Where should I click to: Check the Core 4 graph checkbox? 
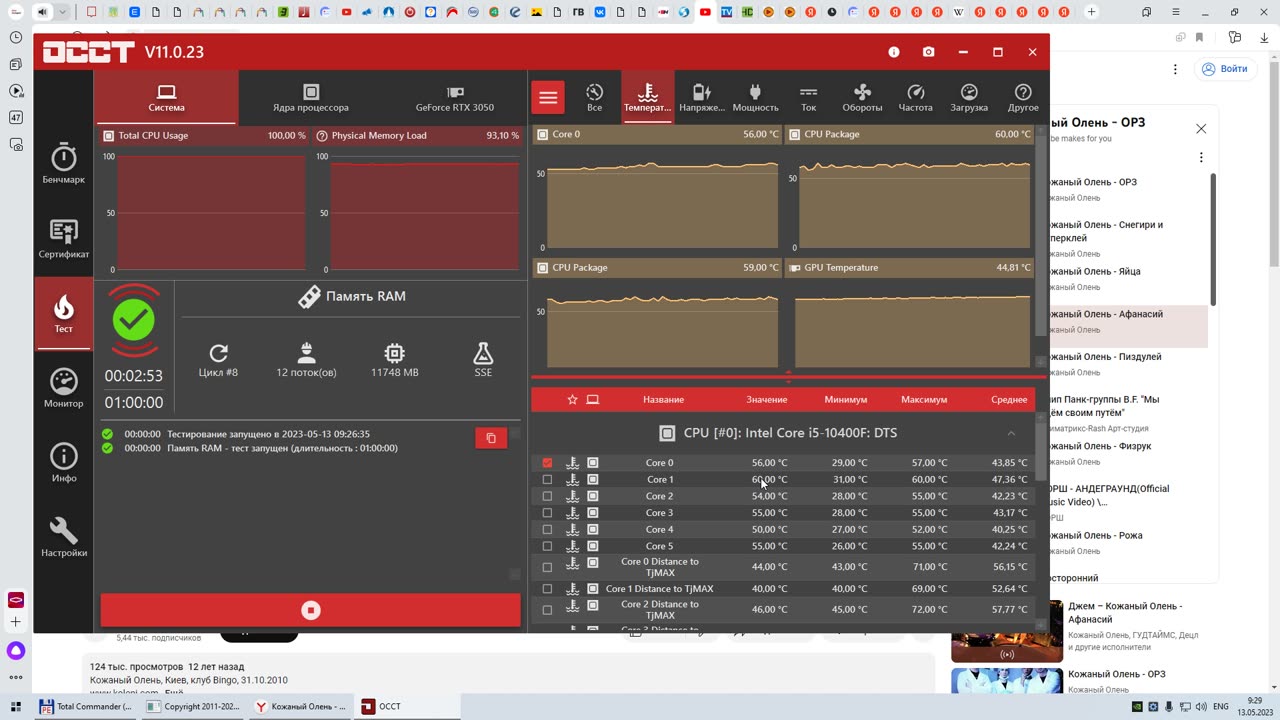pyautogui.click(x=547, y=530)
